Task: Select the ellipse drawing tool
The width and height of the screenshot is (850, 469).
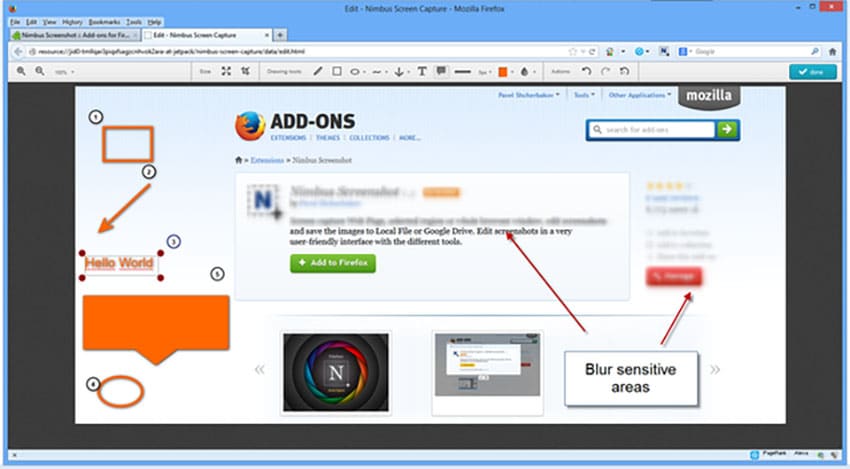Action: [354, 72]
